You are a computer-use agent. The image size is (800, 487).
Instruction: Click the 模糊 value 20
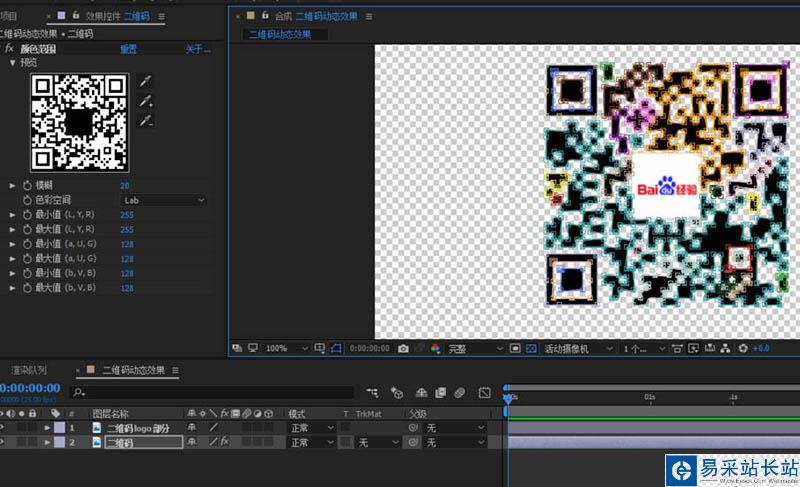click(124, 186)
